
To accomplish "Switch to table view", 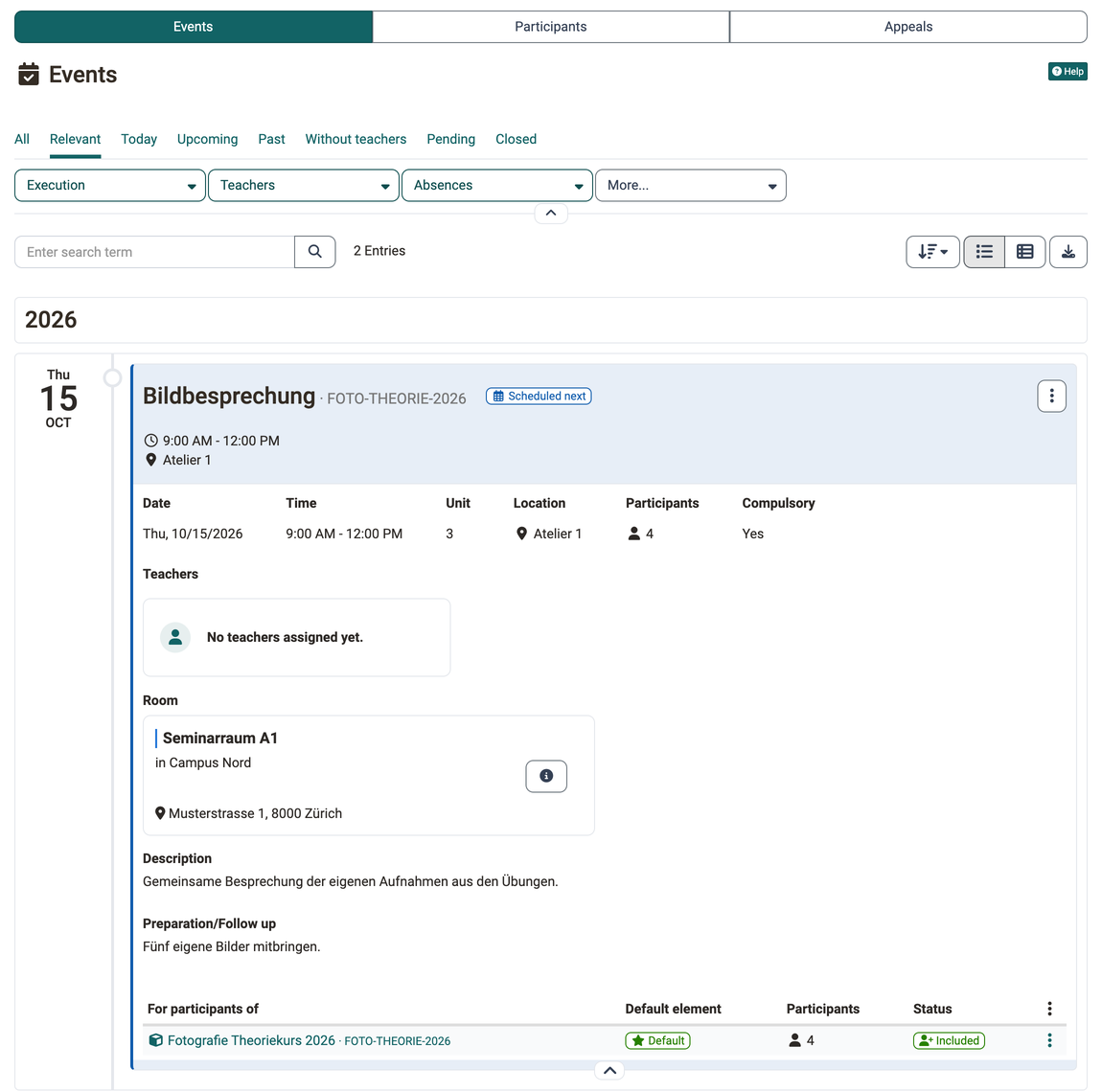I will [1024, 252].
